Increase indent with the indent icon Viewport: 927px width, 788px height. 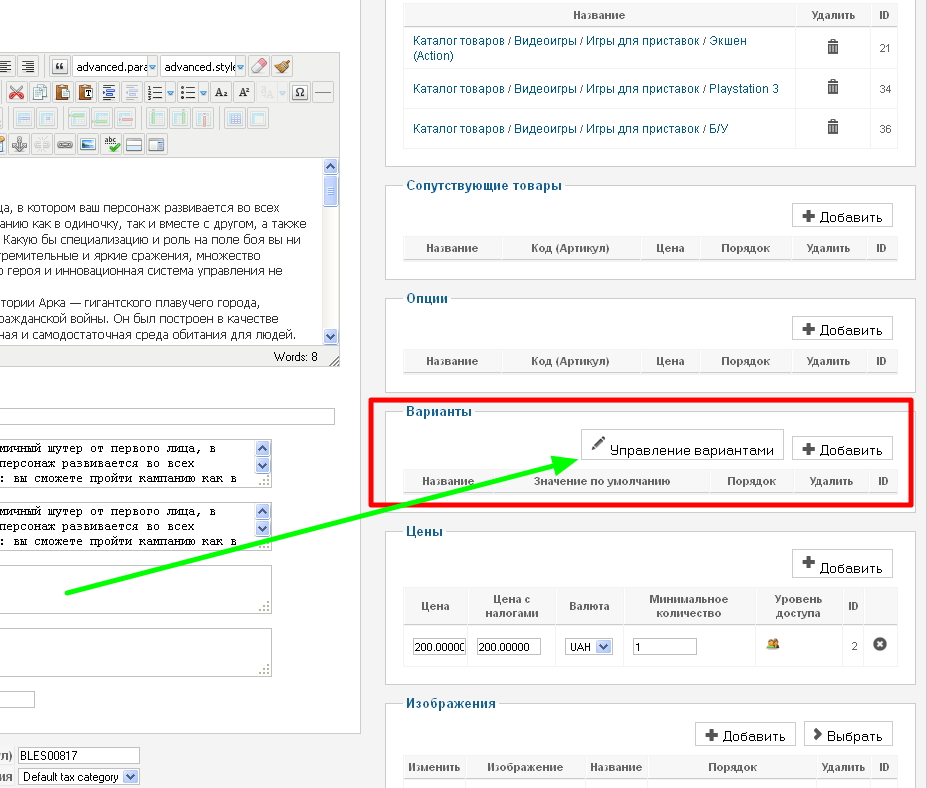click(x=109, y=92)
